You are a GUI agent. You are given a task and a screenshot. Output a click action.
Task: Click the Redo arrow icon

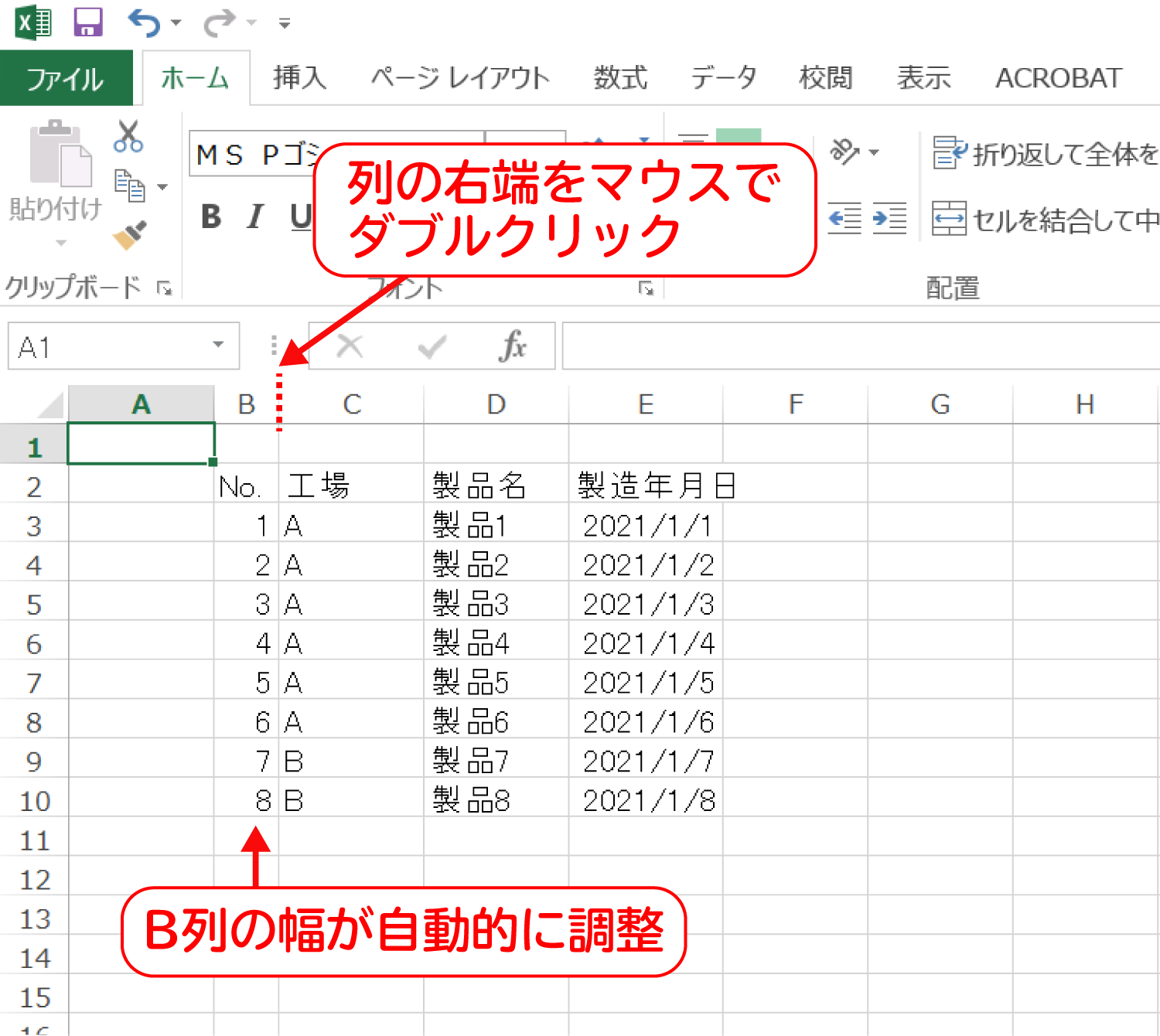tap(220, 22)
